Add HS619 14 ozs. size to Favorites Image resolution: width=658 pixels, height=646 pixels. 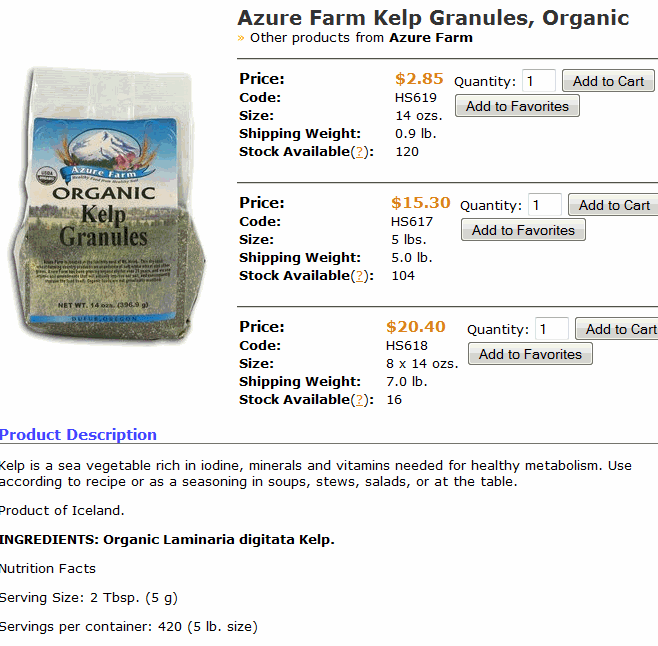pos(517,107)
